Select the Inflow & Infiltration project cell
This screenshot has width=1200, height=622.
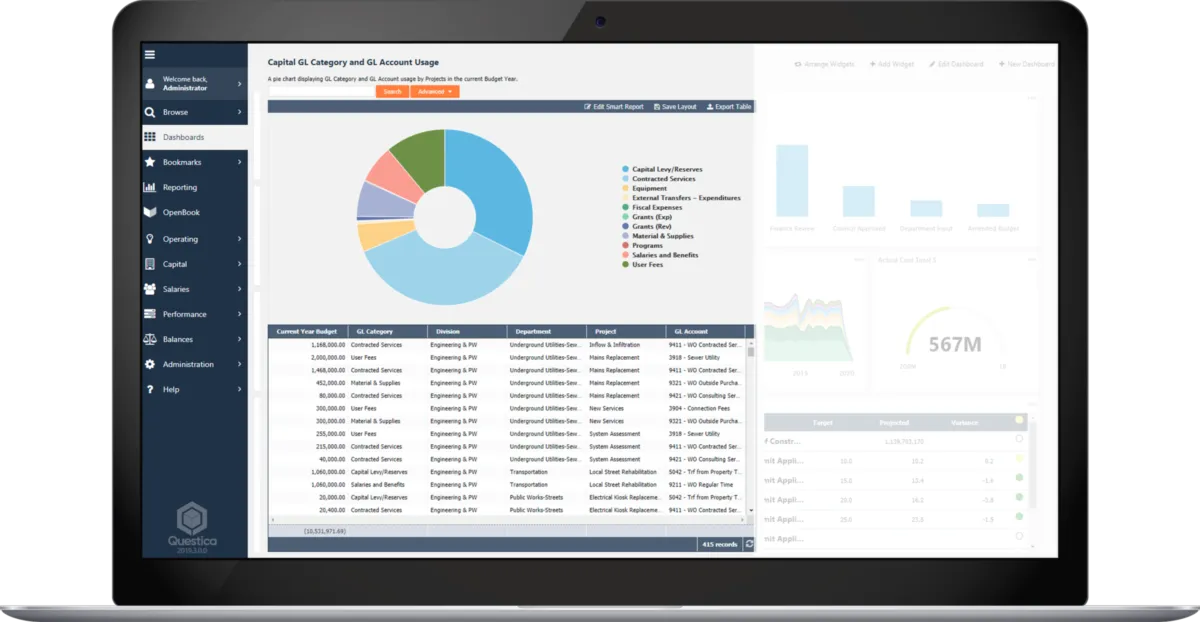point(626,345)
